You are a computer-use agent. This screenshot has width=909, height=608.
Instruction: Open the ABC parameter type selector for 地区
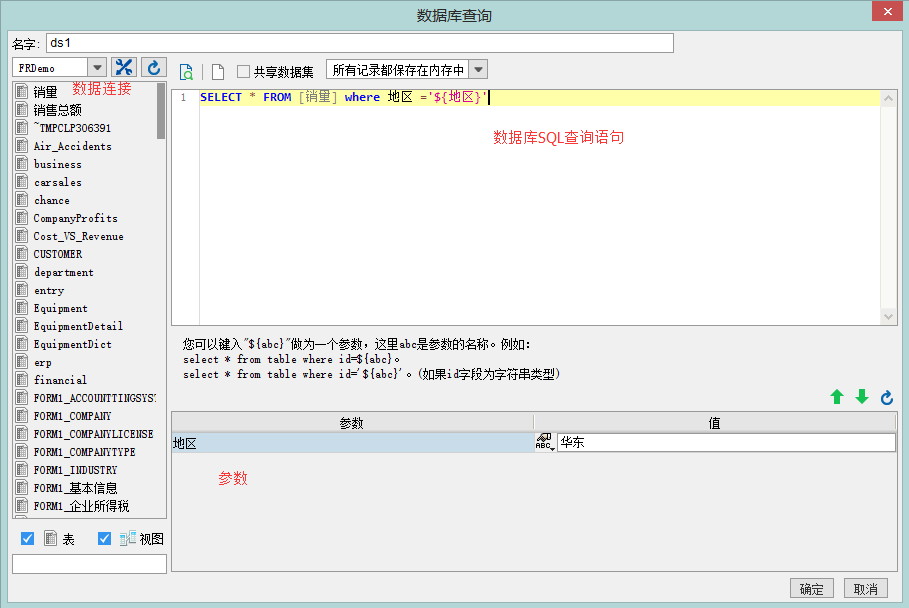pyautogui.click(x=545, y=442)
